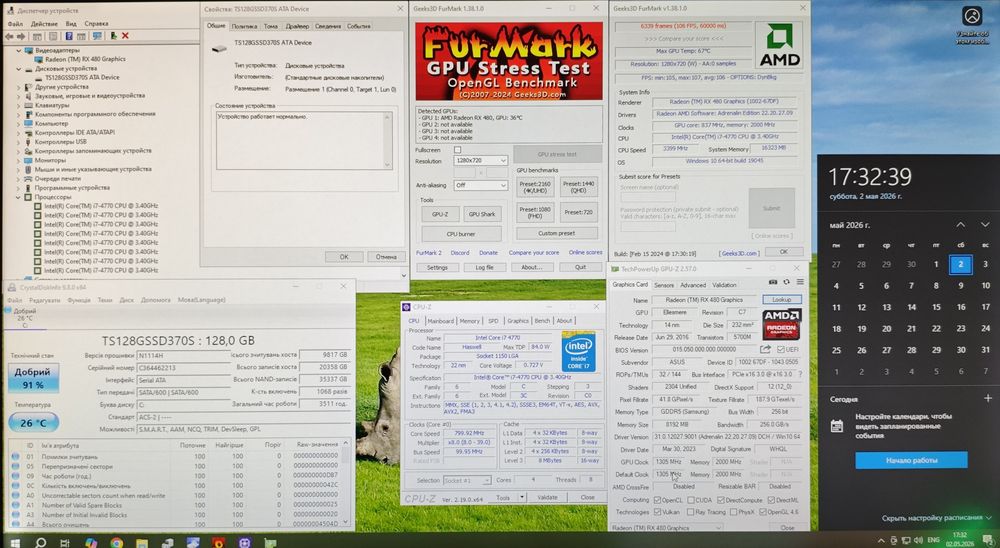This screenshot has width=1000, height=548.
Task: Go to next month with calendar down chevron
Action: point(985,225)
